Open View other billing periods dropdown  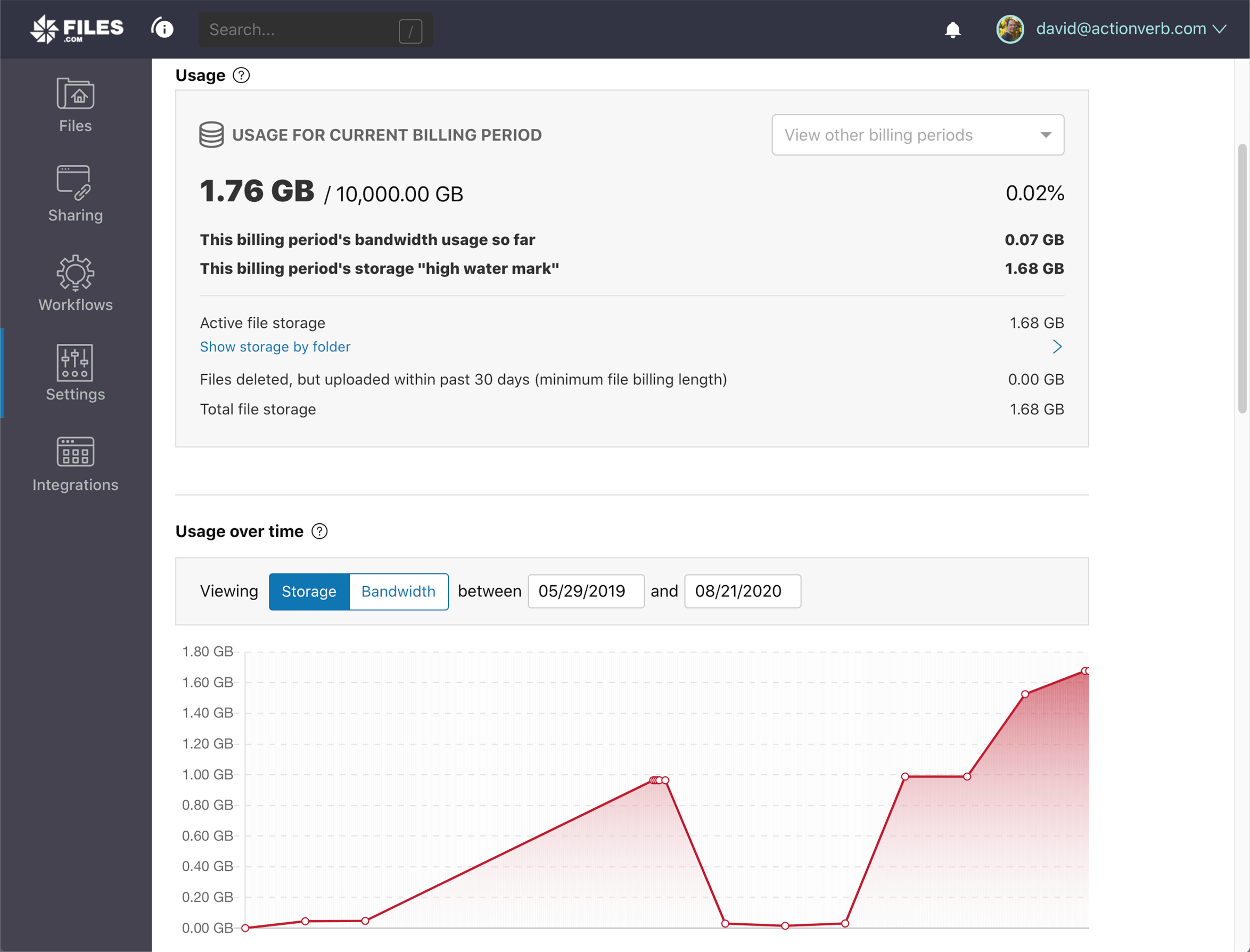(x=917, y=135)
